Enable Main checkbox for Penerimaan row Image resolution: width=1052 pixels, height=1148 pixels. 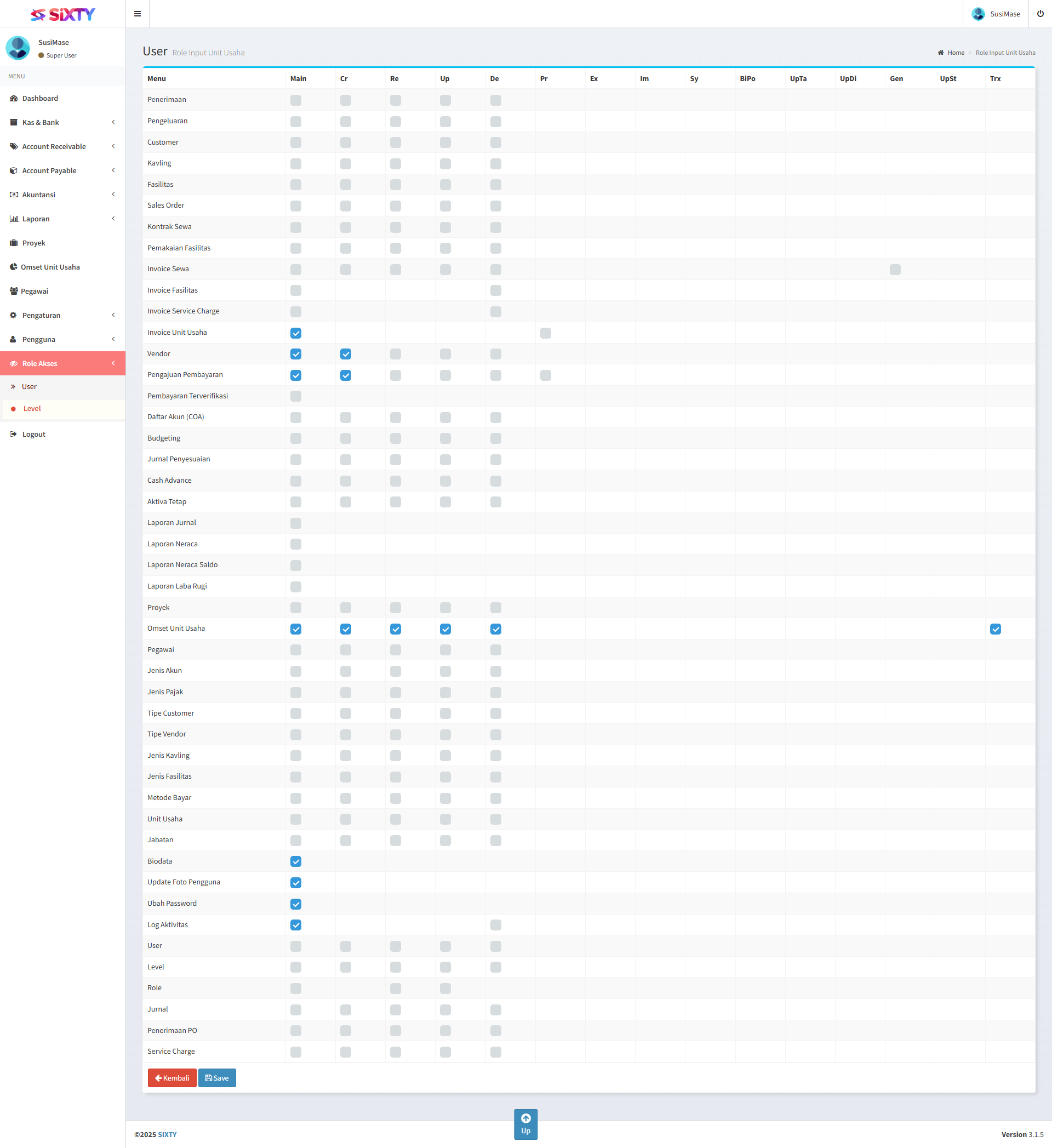tap(296, 100)
